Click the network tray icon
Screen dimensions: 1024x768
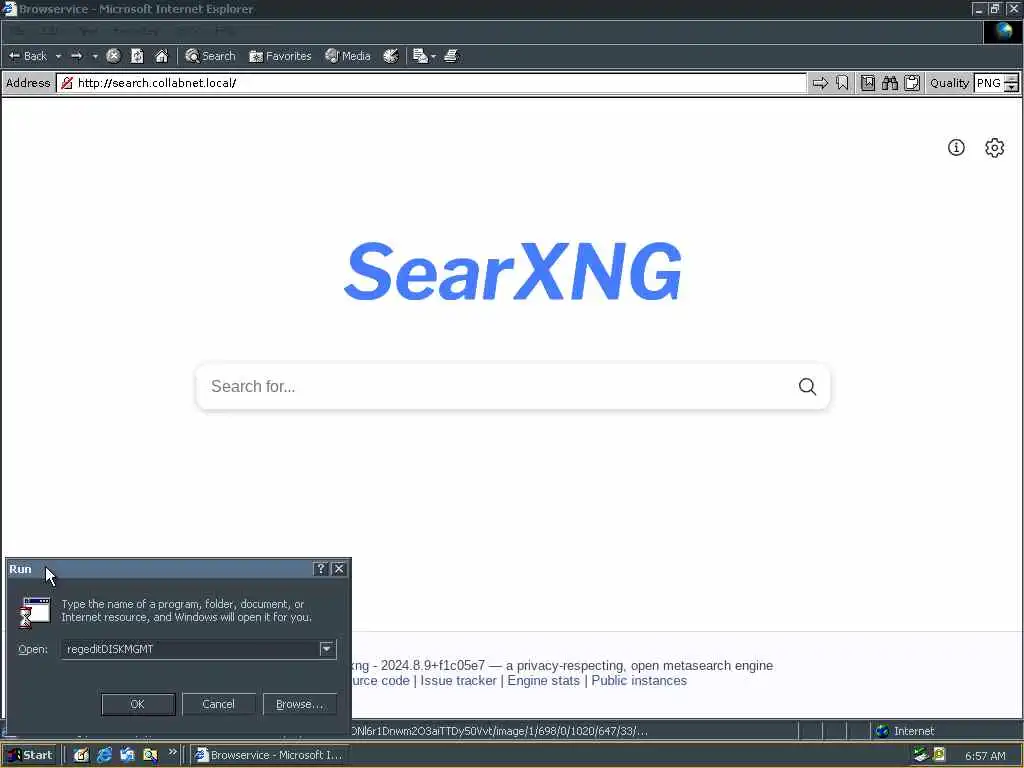click(921, 755)
